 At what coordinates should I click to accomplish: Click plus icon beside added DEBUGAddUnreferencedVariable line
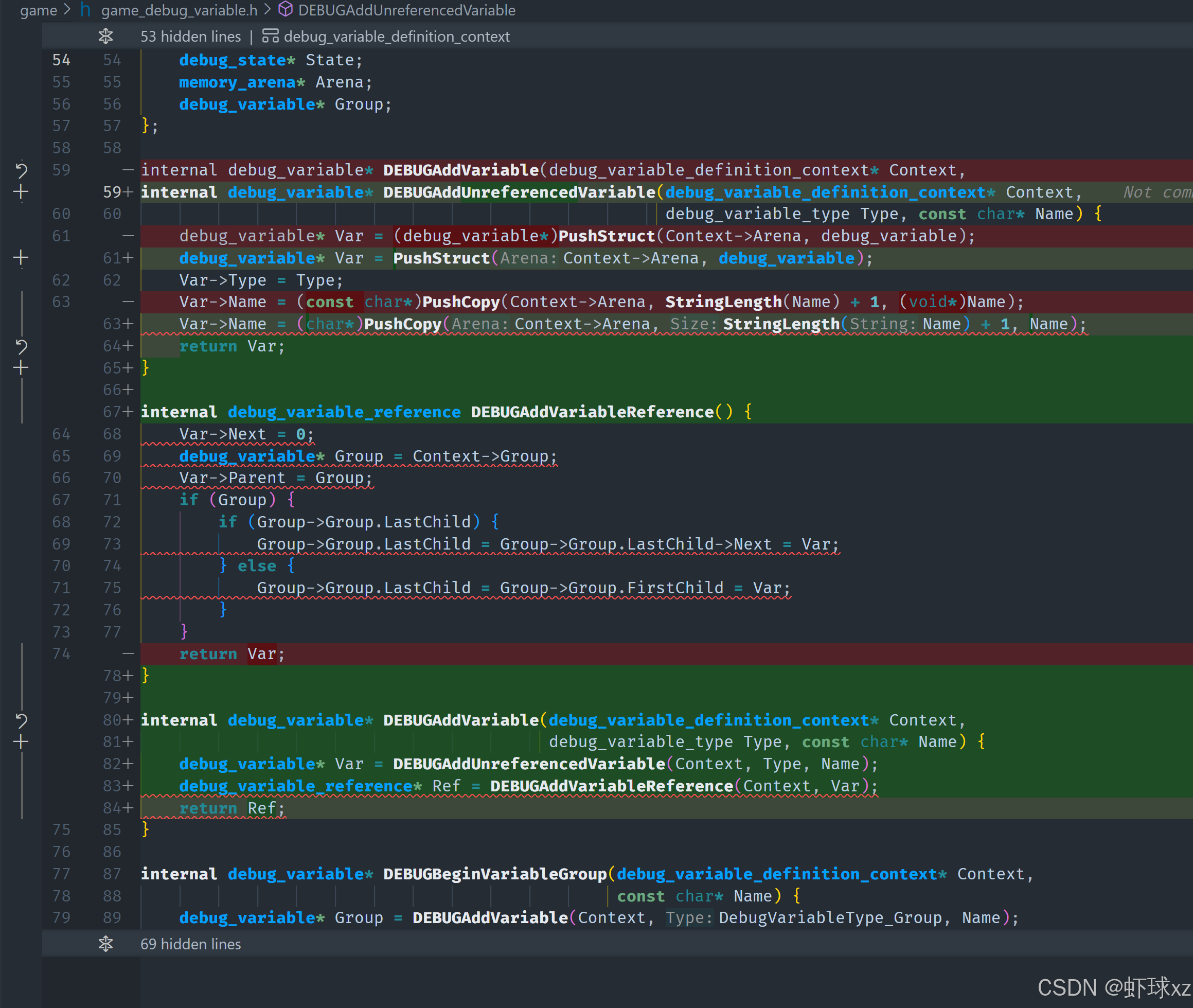(21, 192)
